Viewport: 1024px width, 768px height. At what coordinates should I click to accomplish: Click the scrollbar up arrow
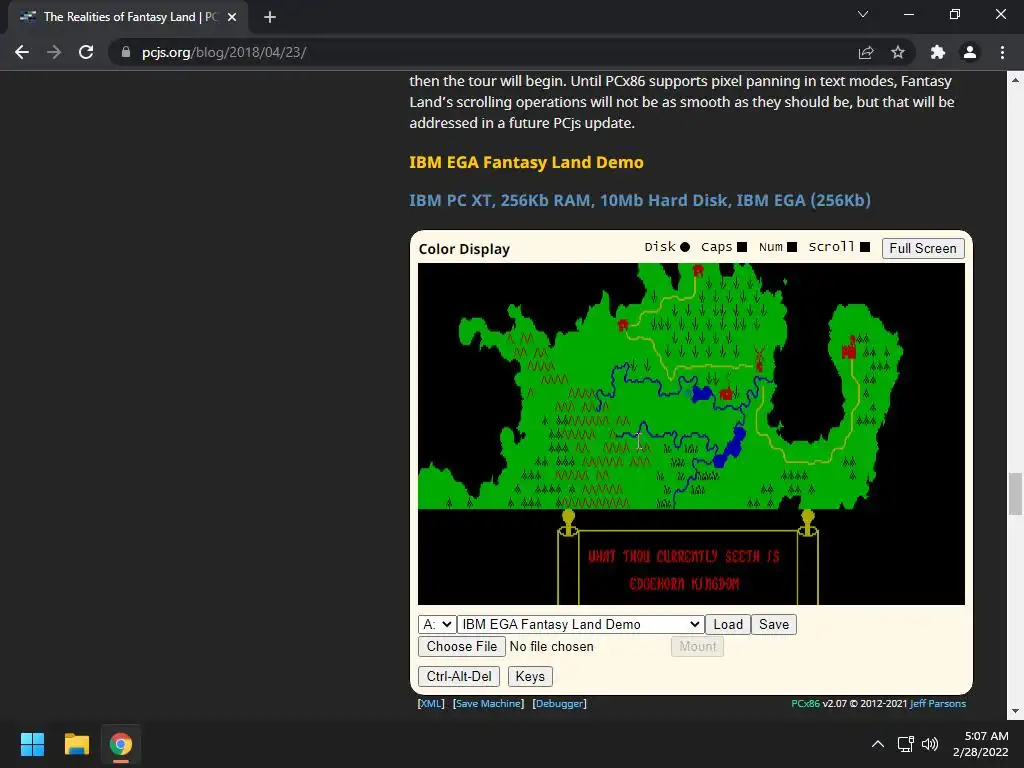(1015, 80)
